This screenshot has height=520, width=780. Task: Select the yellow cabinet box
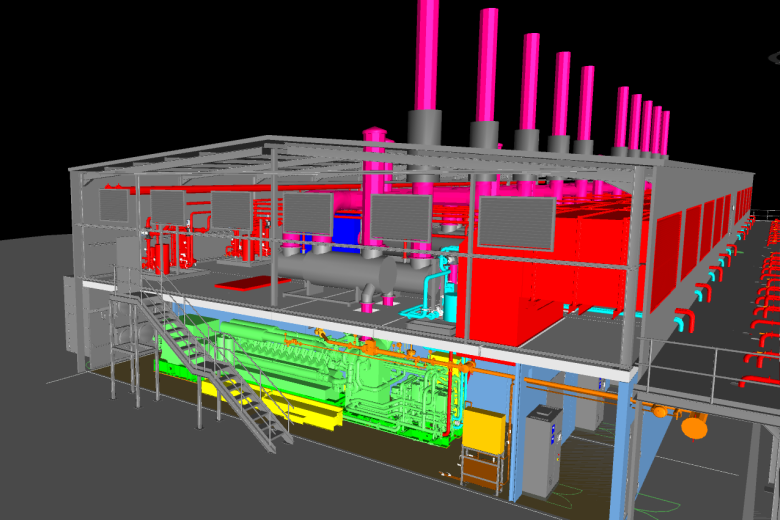(485, 430)
